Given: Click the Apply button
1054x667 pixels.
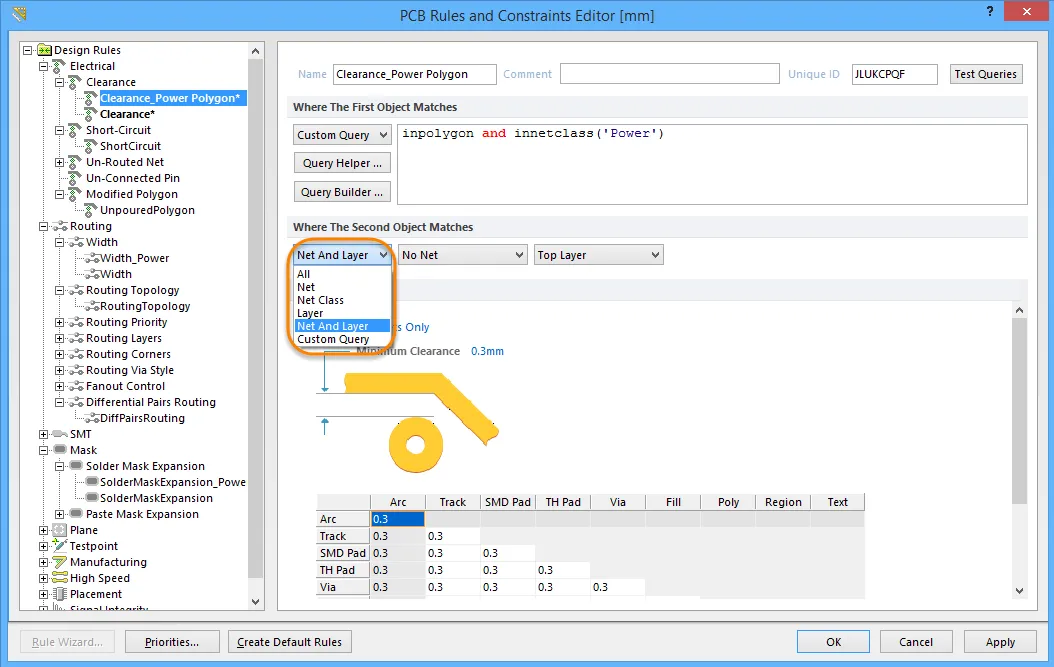Looking at the screenshot, I should pyautogui.click(x=1000, y=642).
